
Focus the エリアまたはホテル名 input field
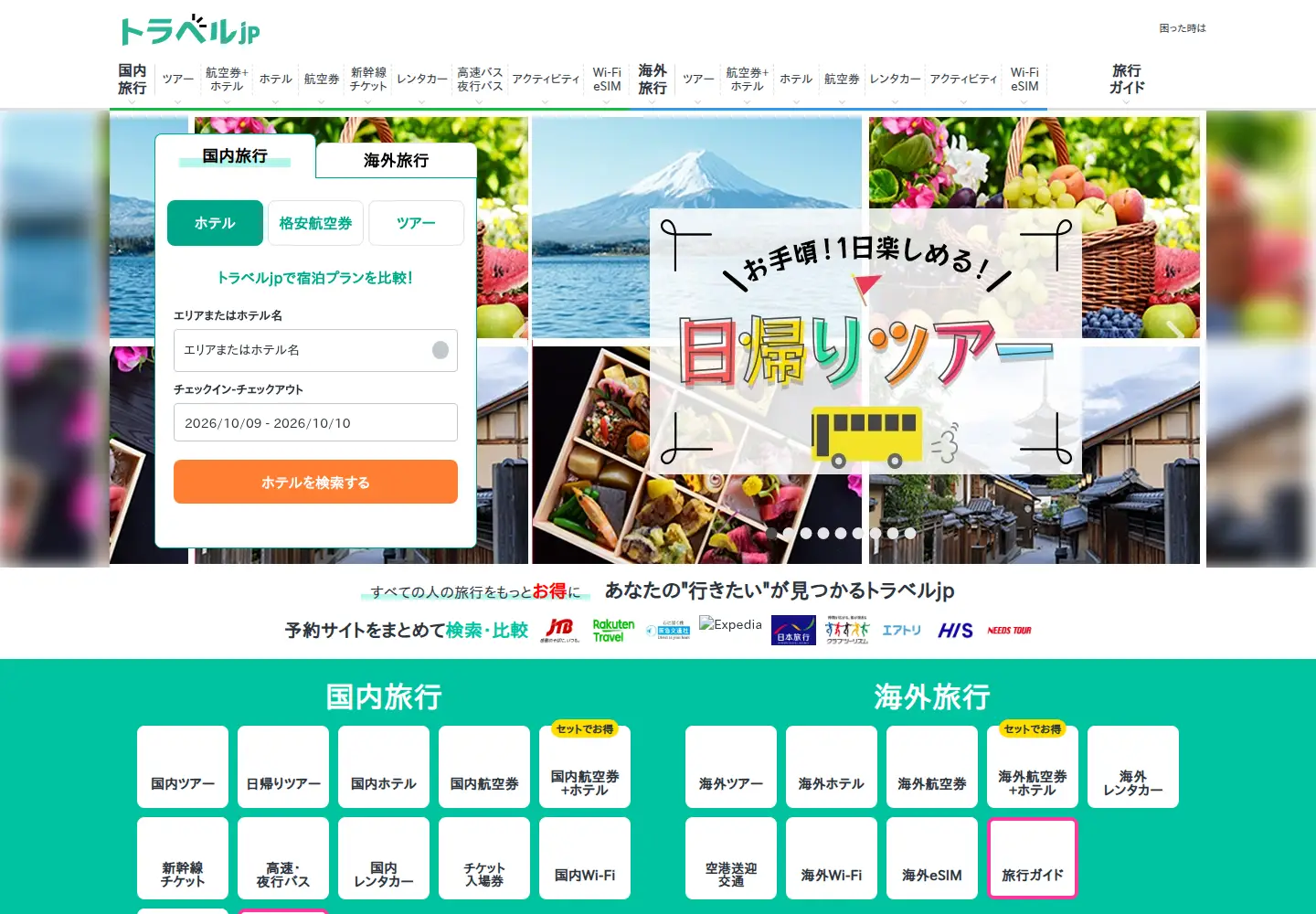click(315, 350)
